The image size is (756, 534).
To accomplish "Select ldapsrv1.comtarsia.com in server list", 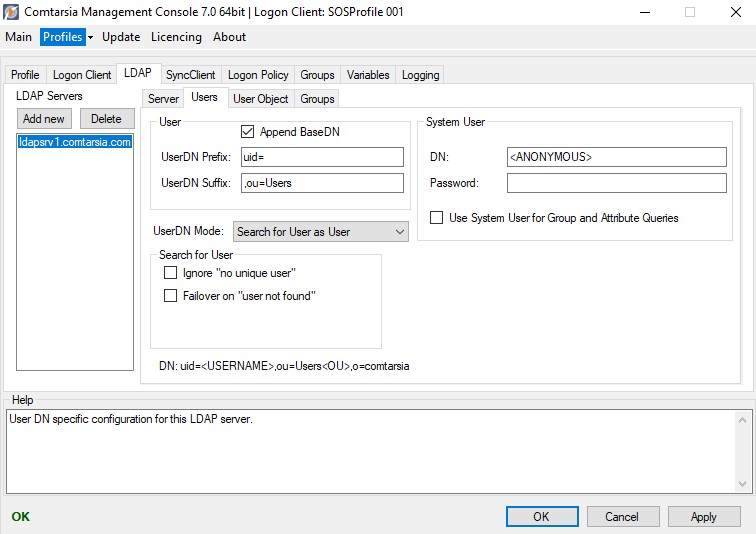I will [x=75, y=143].
